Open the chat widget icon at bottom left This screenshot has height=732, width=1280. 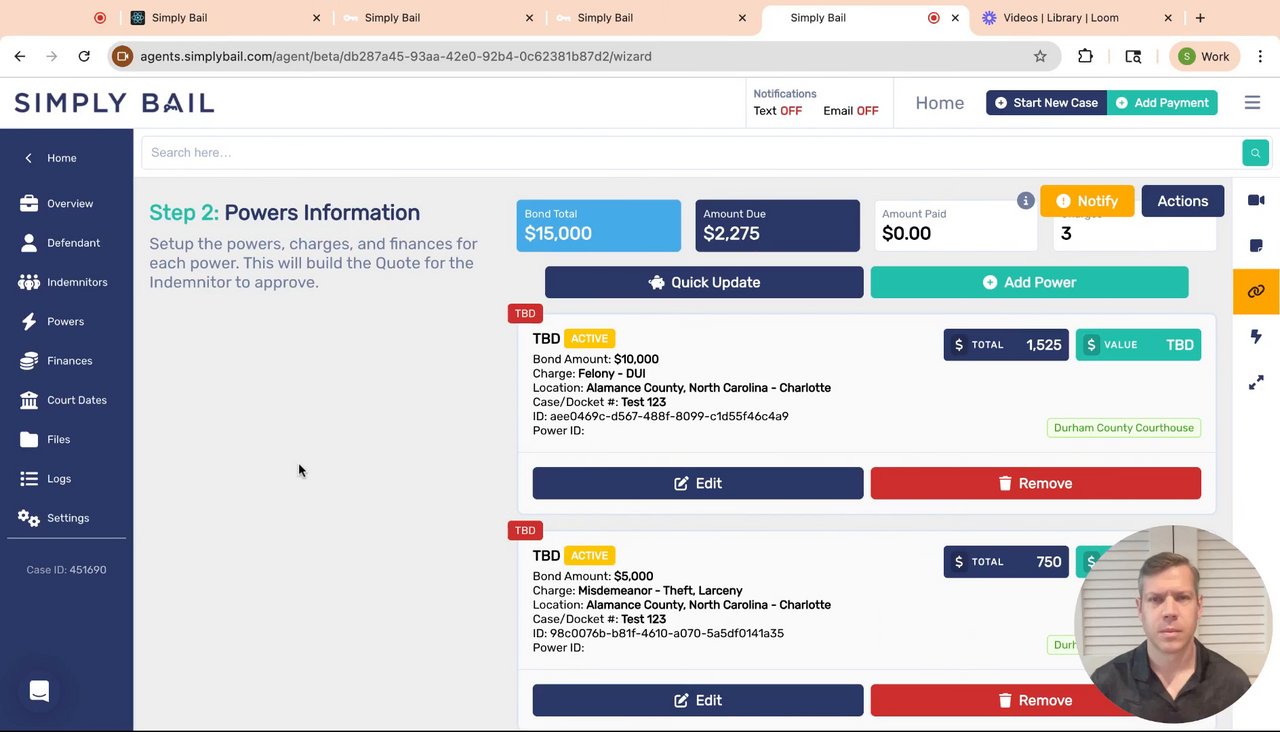39,691
